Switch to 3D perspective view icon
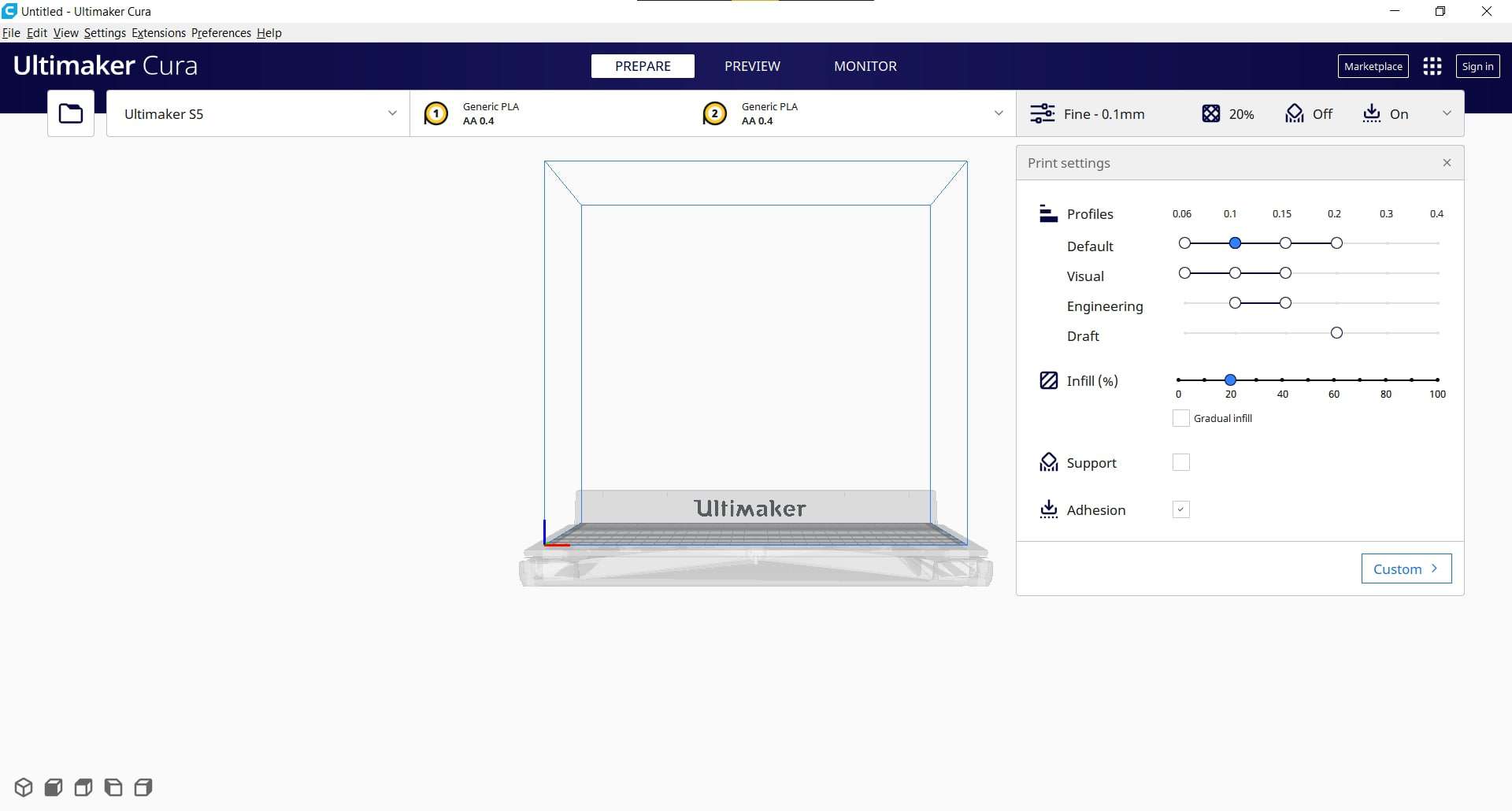Screen dimensions: 1512x811 point(24,787)
